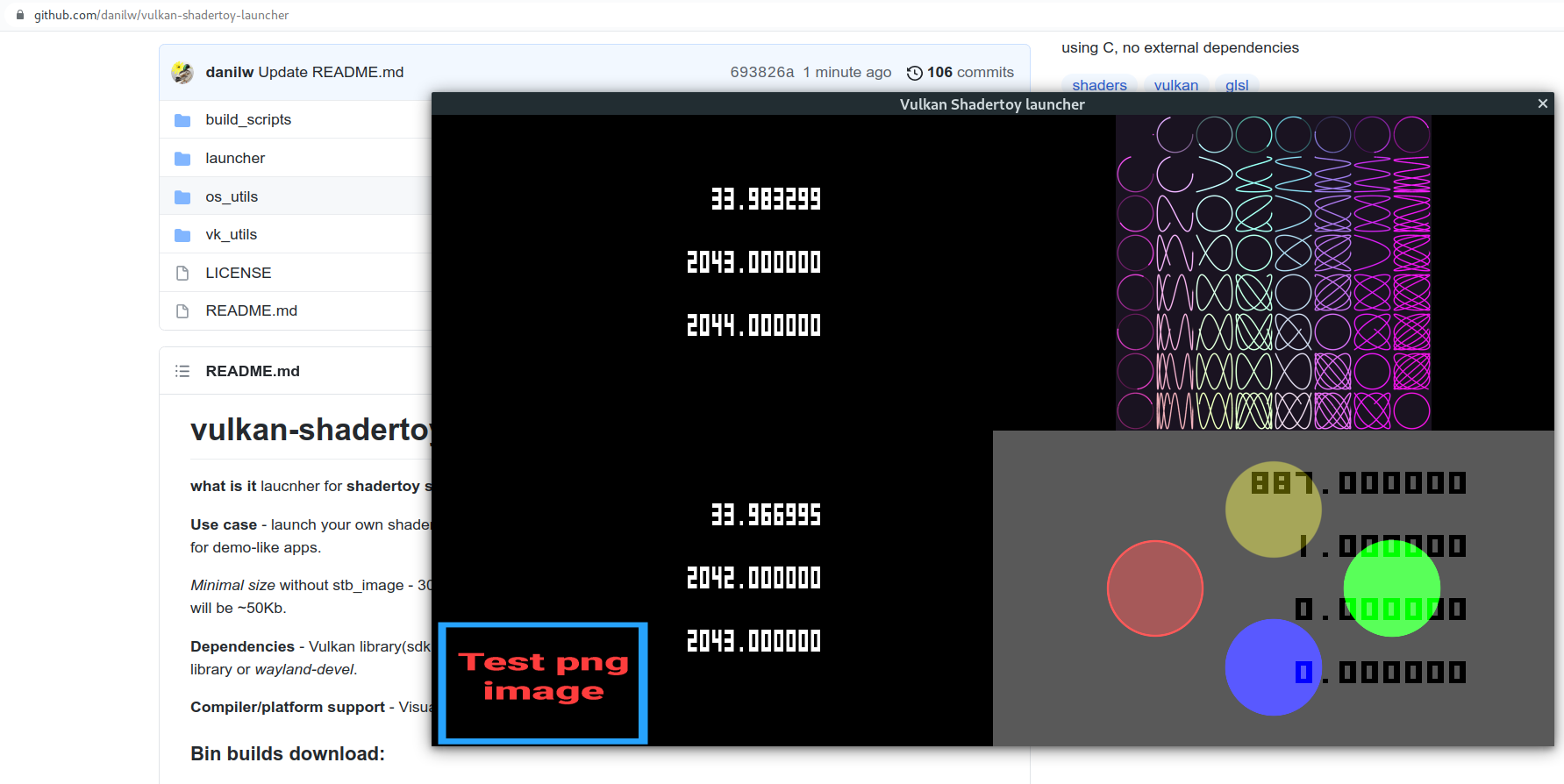
Task: Click the value 2044.000000
Action: click(753, 325)
